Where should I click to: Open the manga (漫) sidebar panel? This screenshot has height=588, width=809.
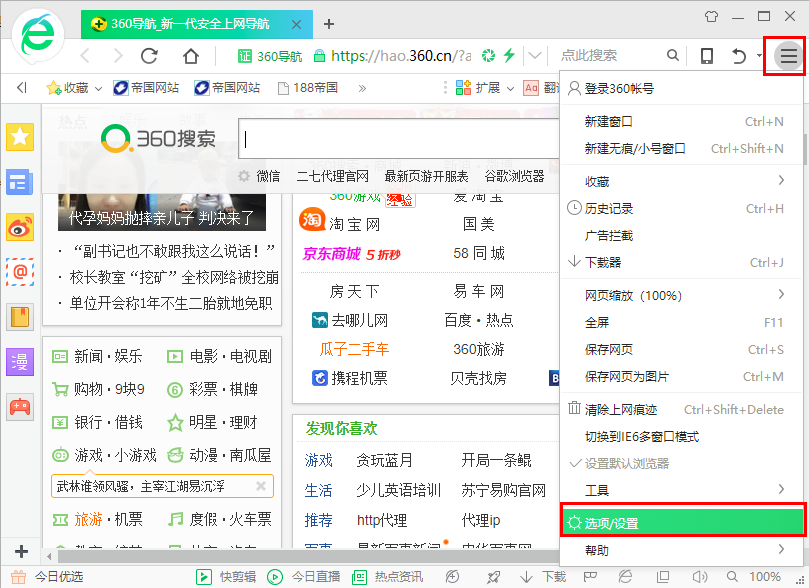[x=20, y=362]
